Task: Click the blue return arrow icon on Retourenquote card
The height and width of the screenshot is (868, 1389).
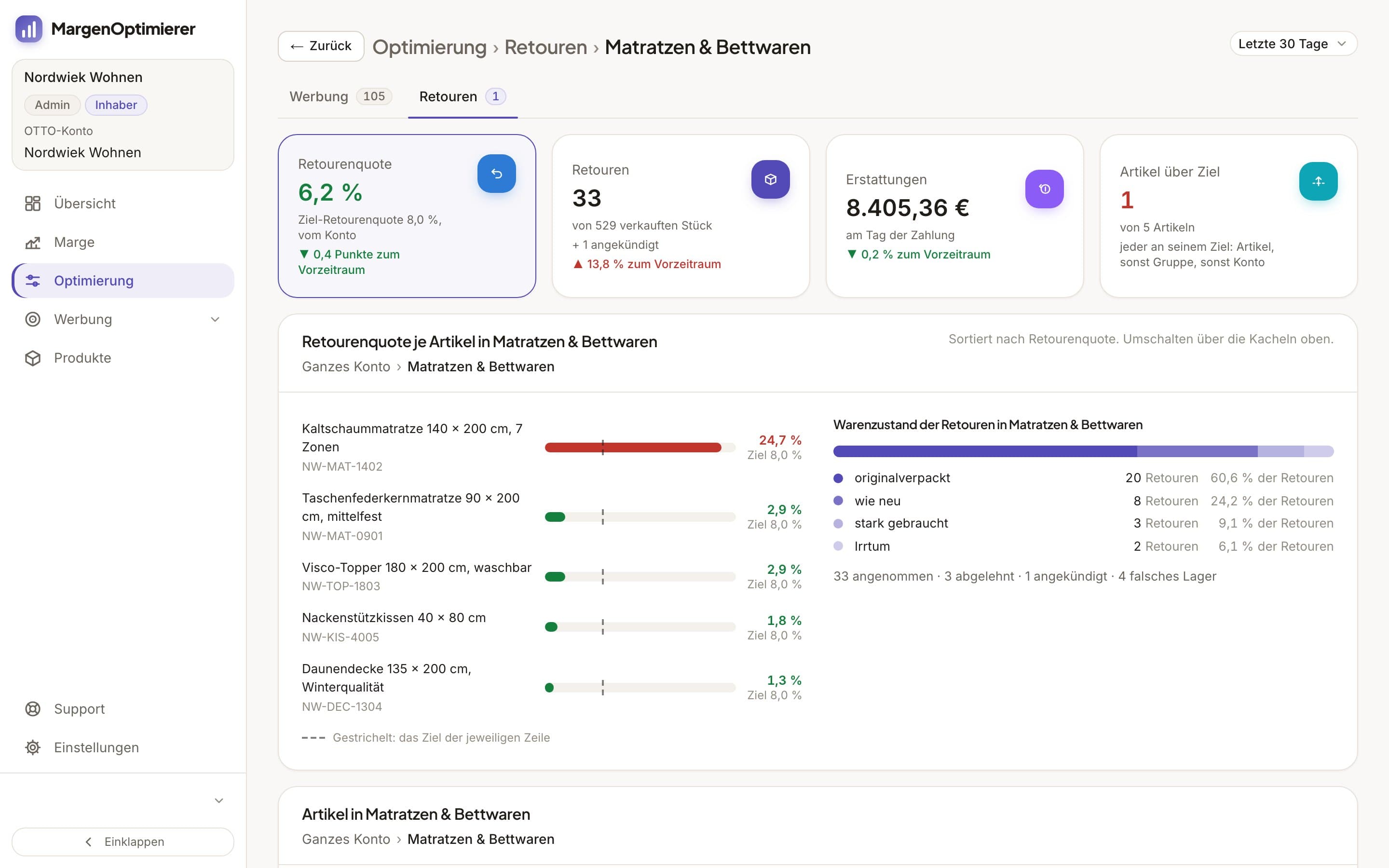Action: coord(496,174)
